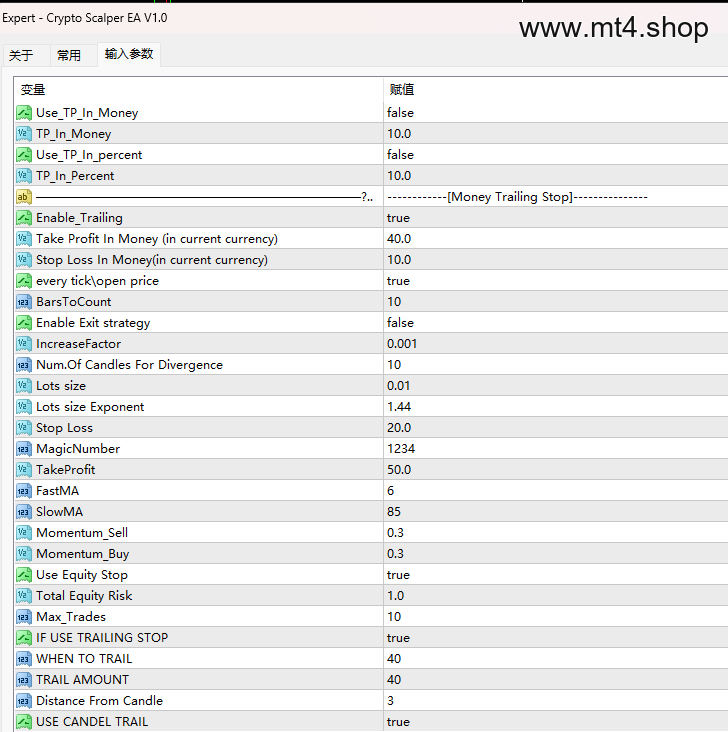Click the Use_TP_In_Money boolean icon
The width and height of the screenshot is (728, 732).
click(x=24, y=113)
